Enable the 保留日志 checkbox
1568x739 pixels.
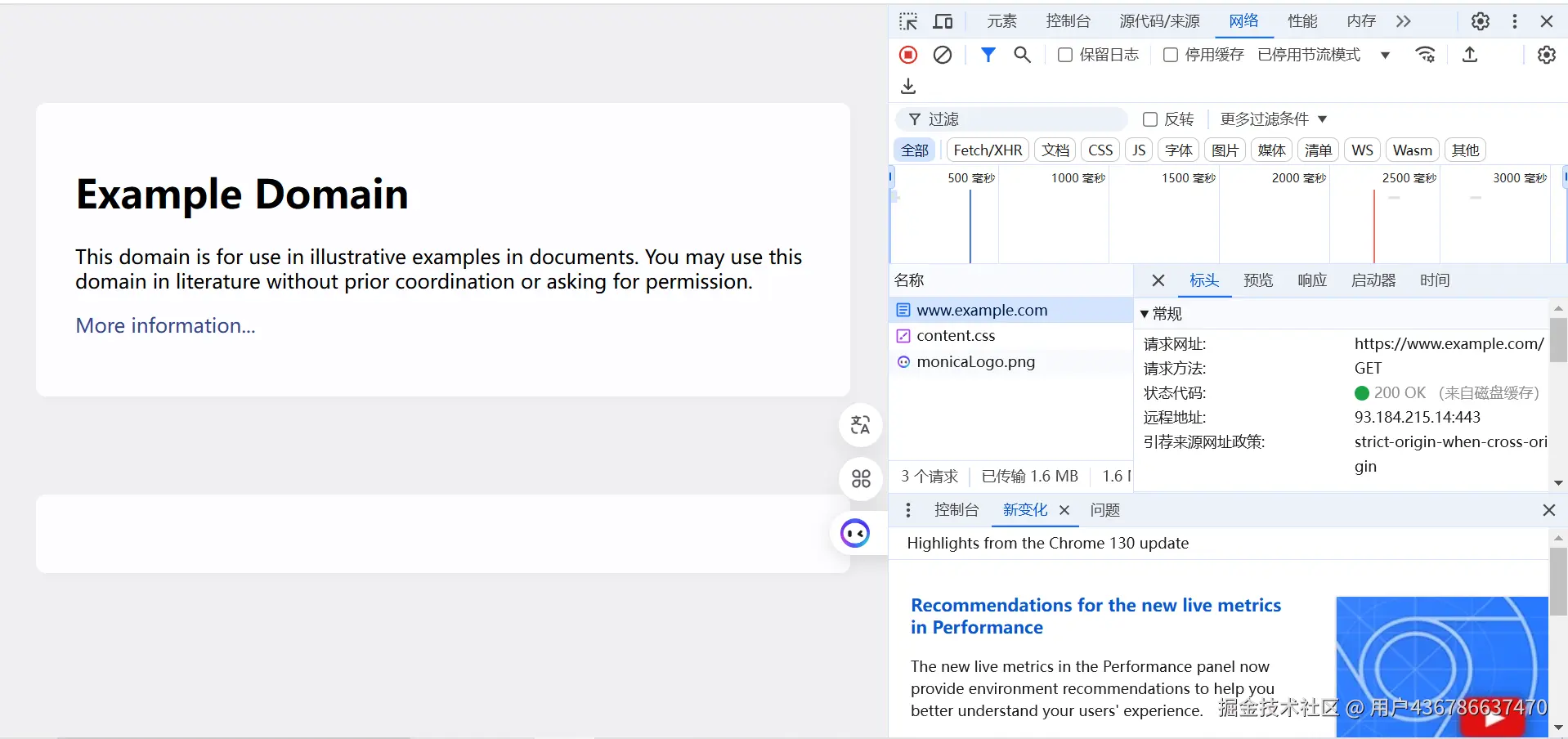1065,55
